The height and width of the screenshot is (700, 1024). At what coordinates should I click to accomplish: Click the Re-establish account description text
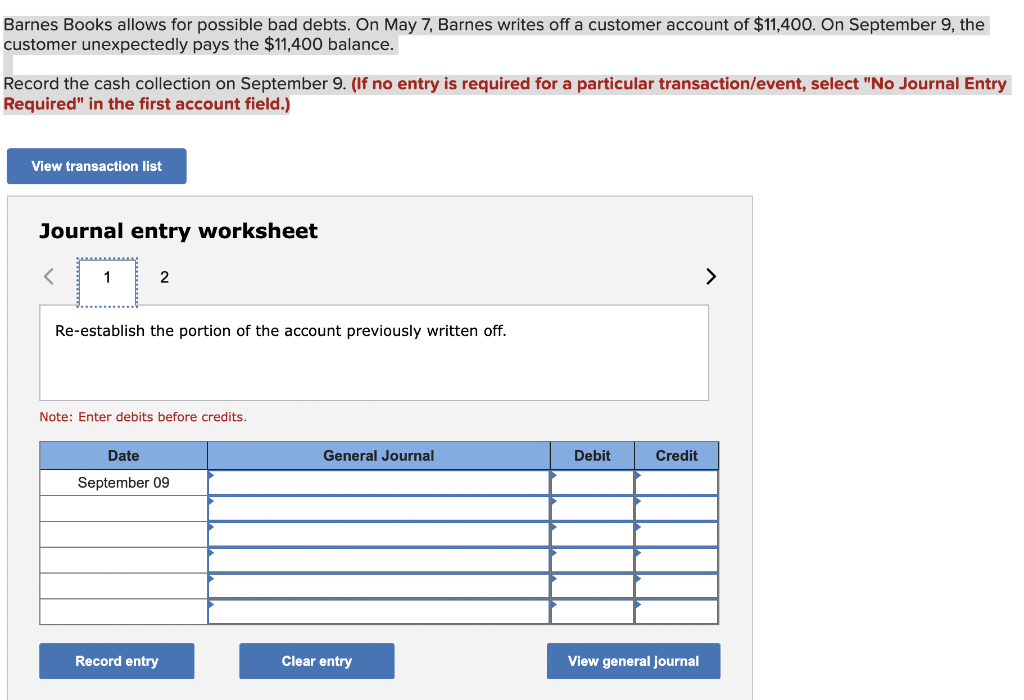(280, 331)
